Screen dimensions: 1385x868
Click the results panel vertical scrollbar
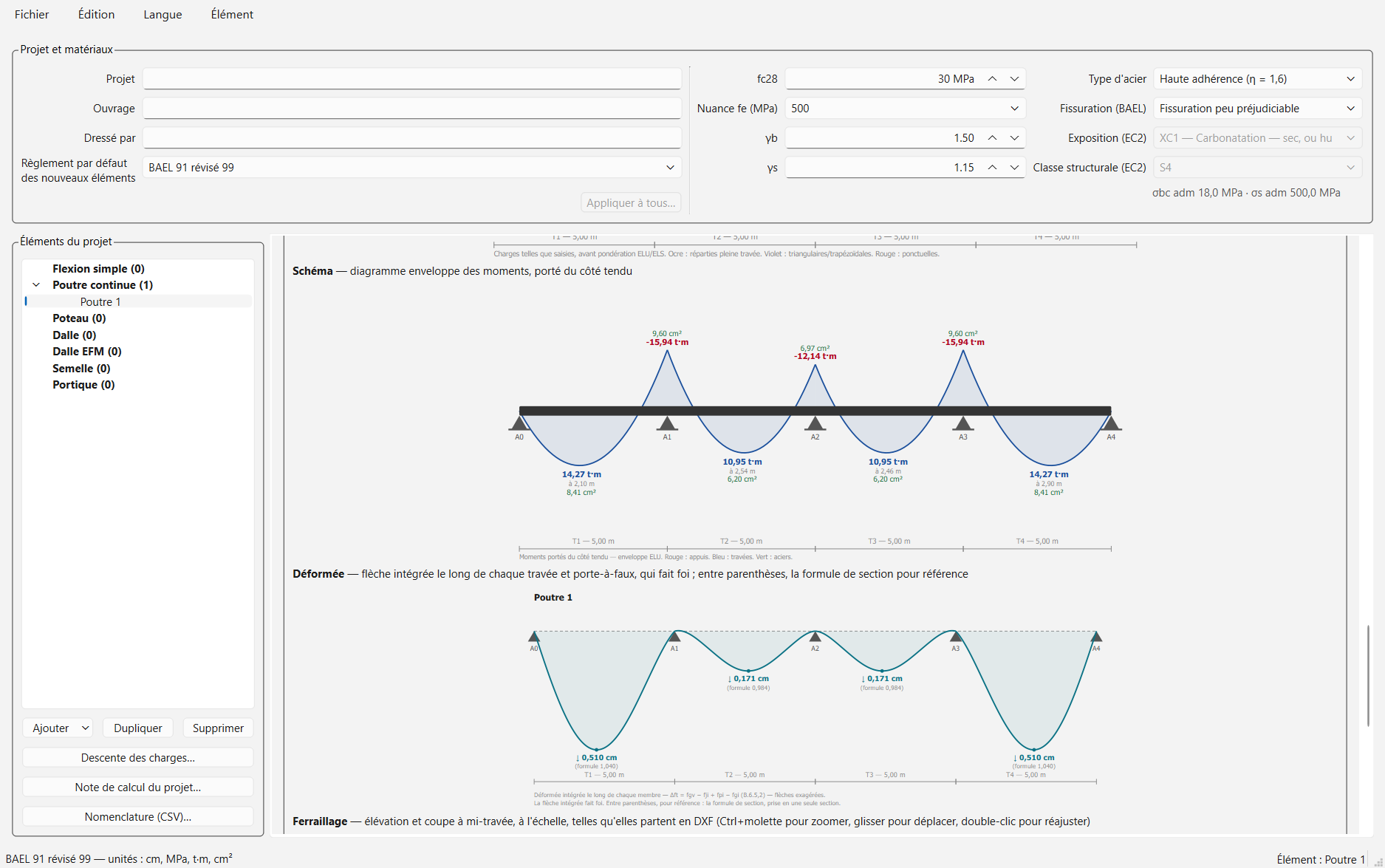(x=1368, y=676)
